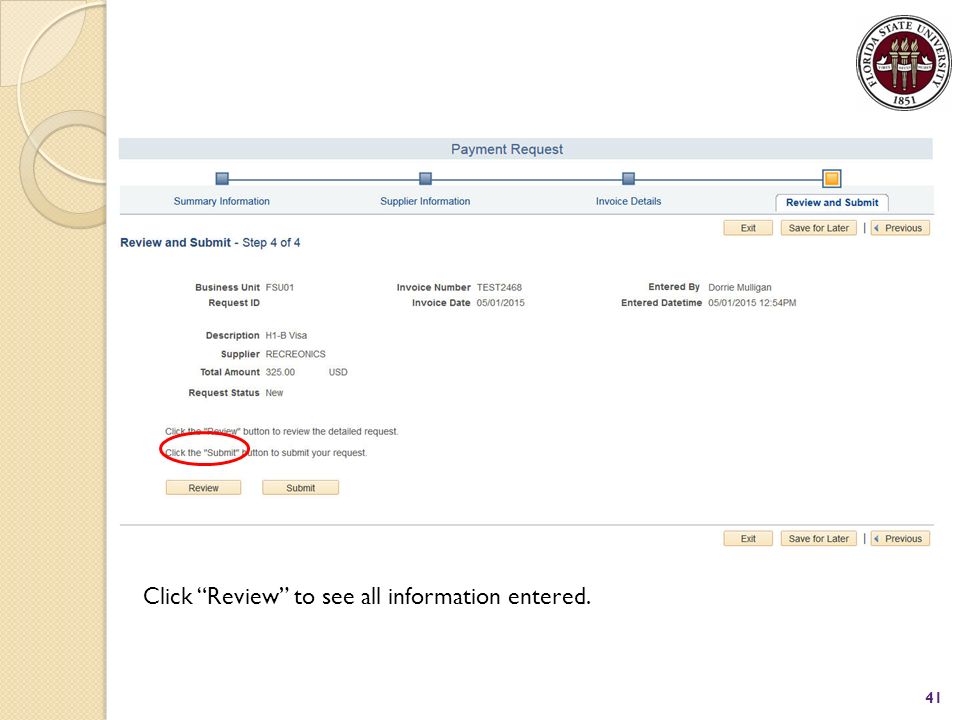Go to Summary Information step

[222, 201]
